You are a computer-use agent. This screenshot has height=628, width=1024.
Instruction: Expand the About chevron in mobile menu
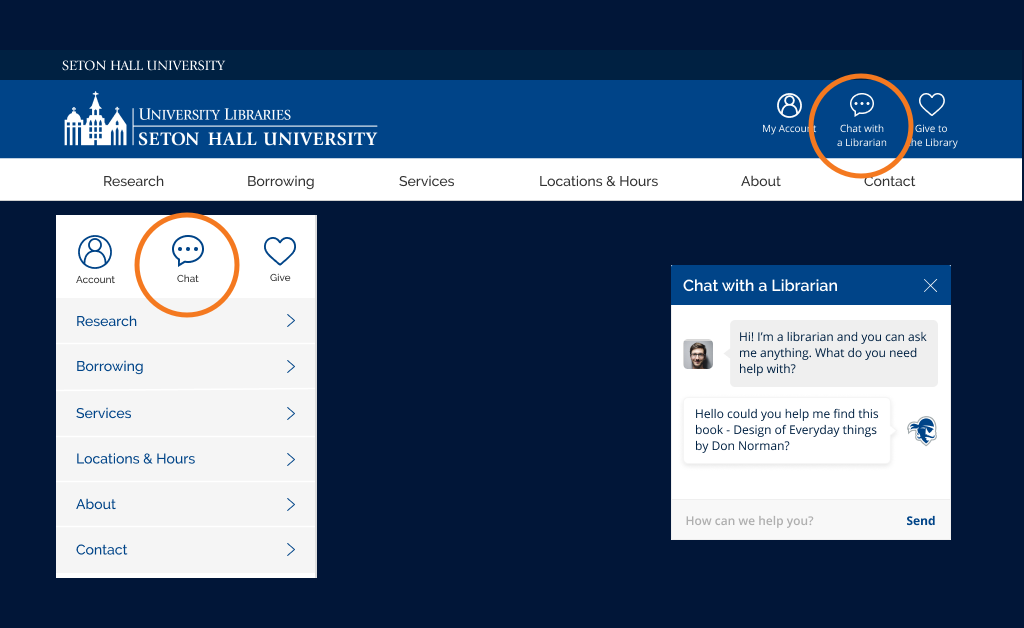pos(291,504)
